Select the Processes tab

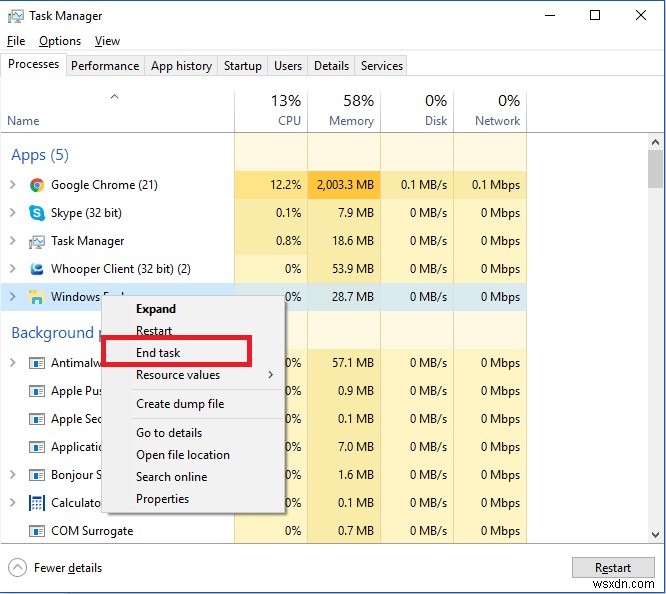(34, 64)
